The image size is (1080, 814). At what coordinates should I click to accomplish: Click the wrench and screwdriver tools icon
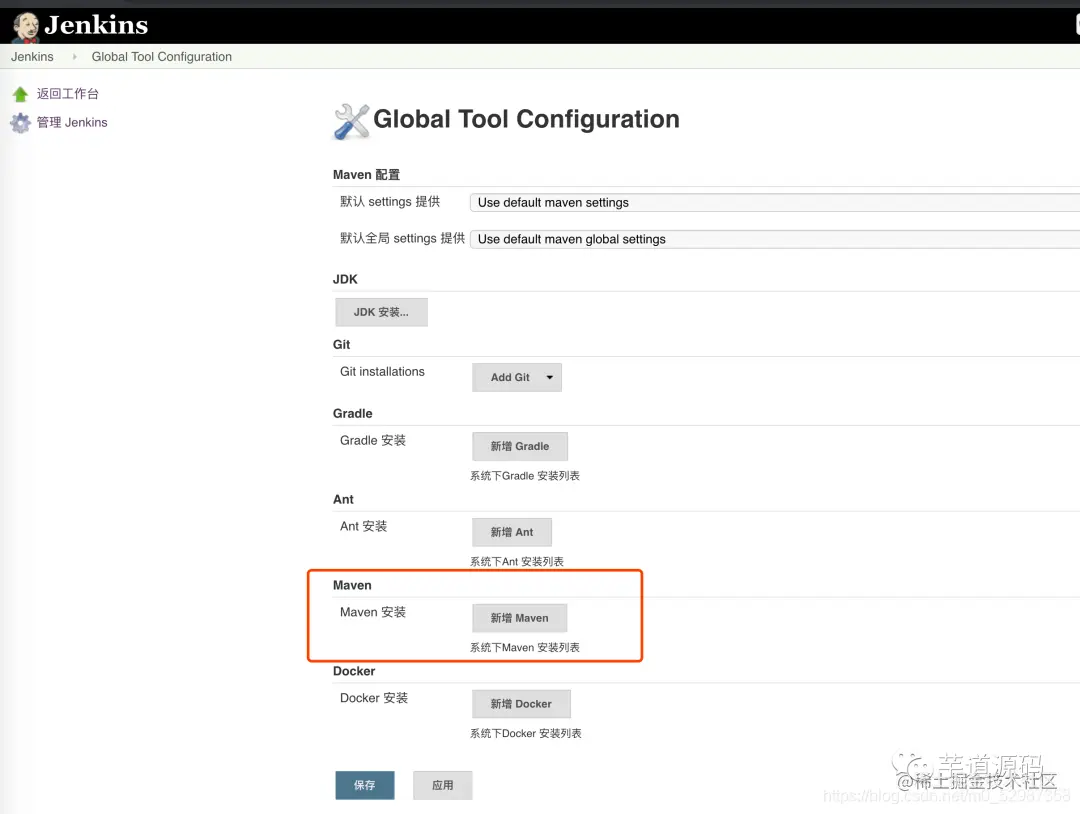point(351,121)
